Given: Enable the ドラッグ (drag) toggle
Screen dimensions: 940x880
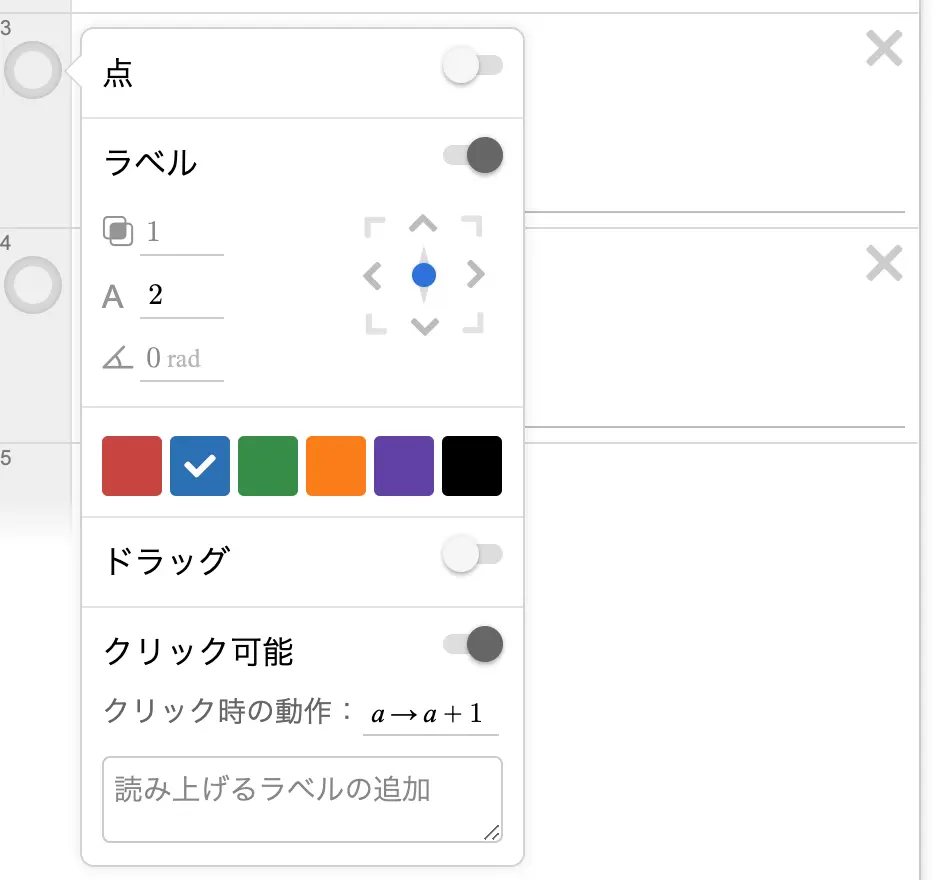Looking at the screenshot, I should [x=472, y=555].
